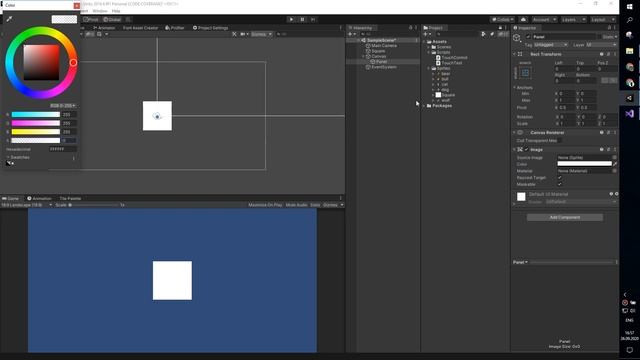The image size is (640, 360).
Task: Select Canvas in Hierarchy
Action: point(378,56)
